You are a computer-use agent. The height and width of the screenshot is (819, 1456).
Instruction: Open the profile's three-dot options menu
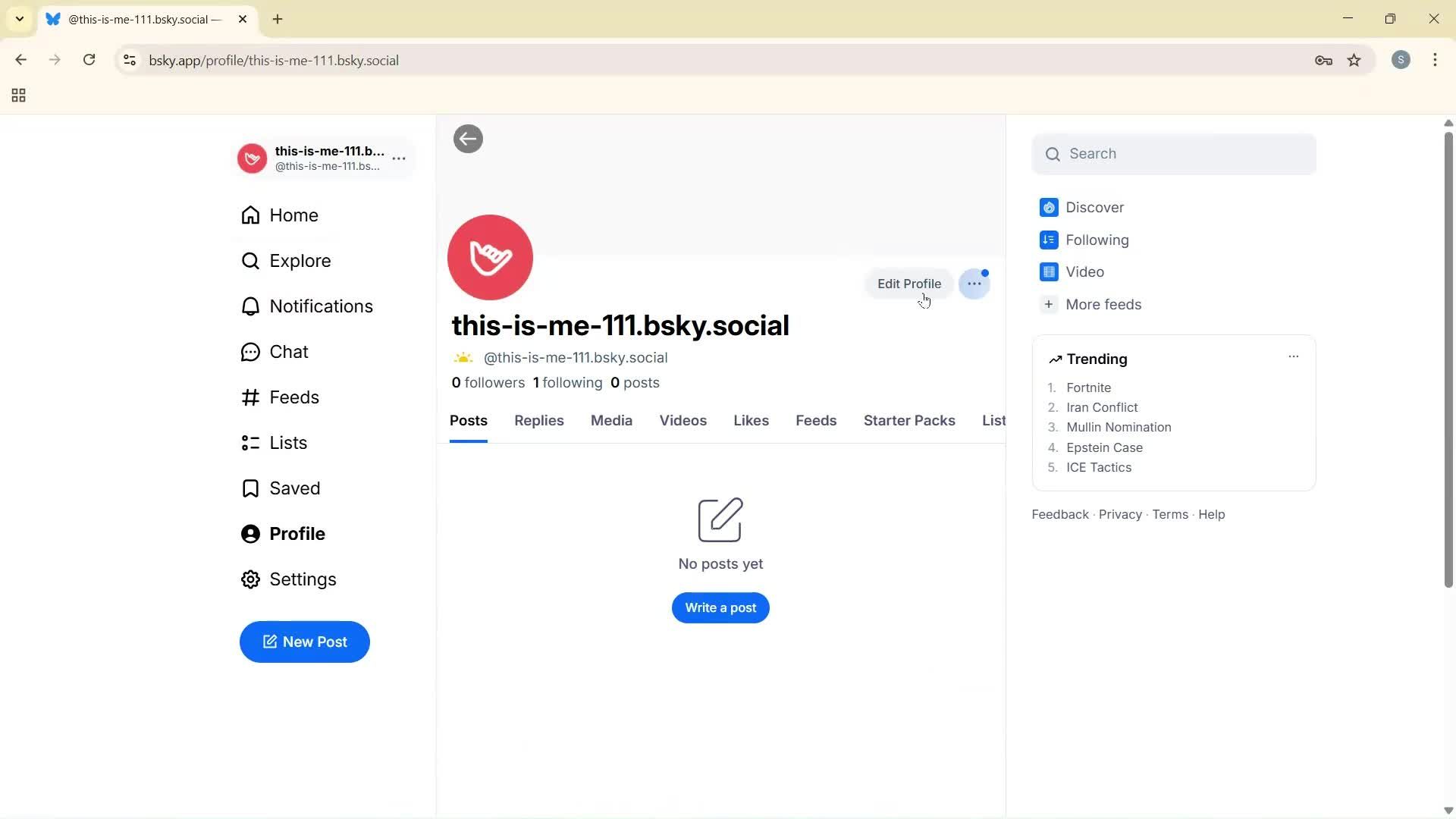point(974,283)
